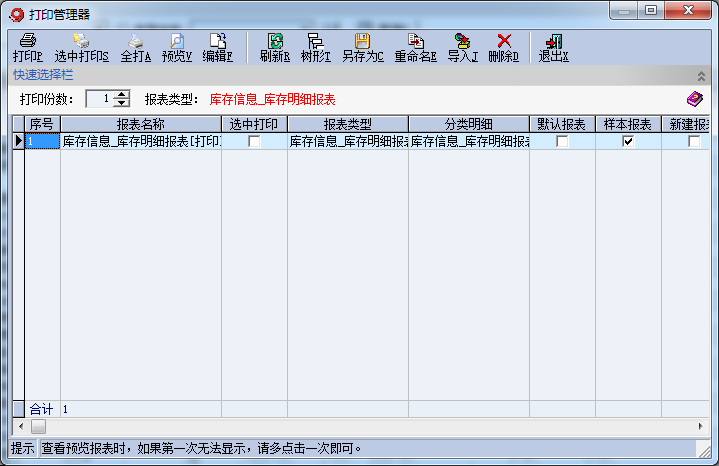
Task: Uncheck the 样本报表 checkbox in row 1
Action: [x=628, y=142]
